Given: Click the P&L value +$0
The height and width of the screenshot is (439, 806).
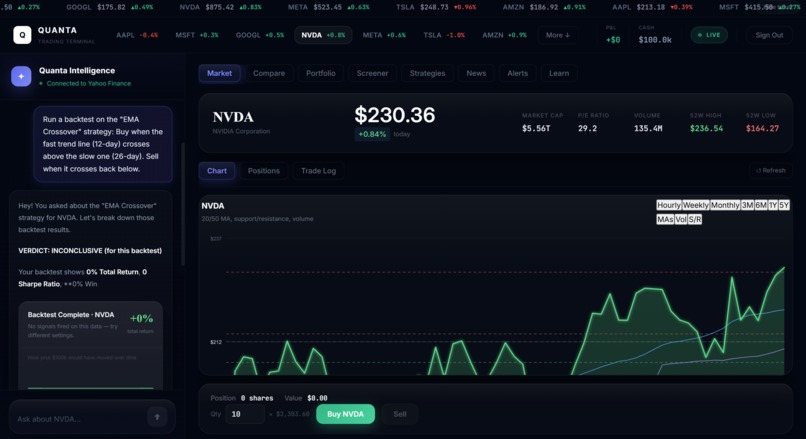Looking at the screenshot, I should pos(613,40).
